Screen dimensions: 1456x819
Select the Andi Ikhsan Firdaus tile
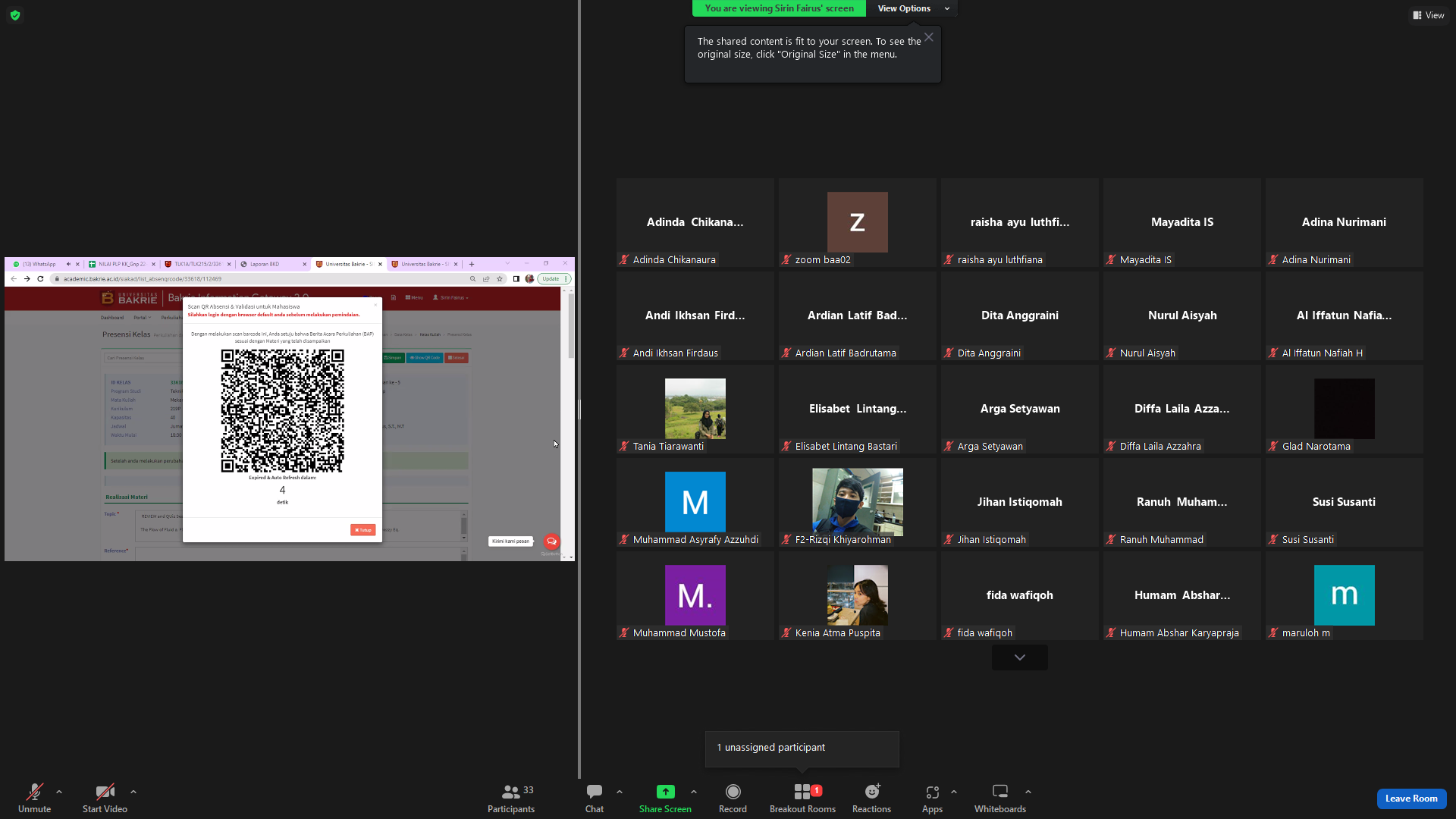(695, 315)
